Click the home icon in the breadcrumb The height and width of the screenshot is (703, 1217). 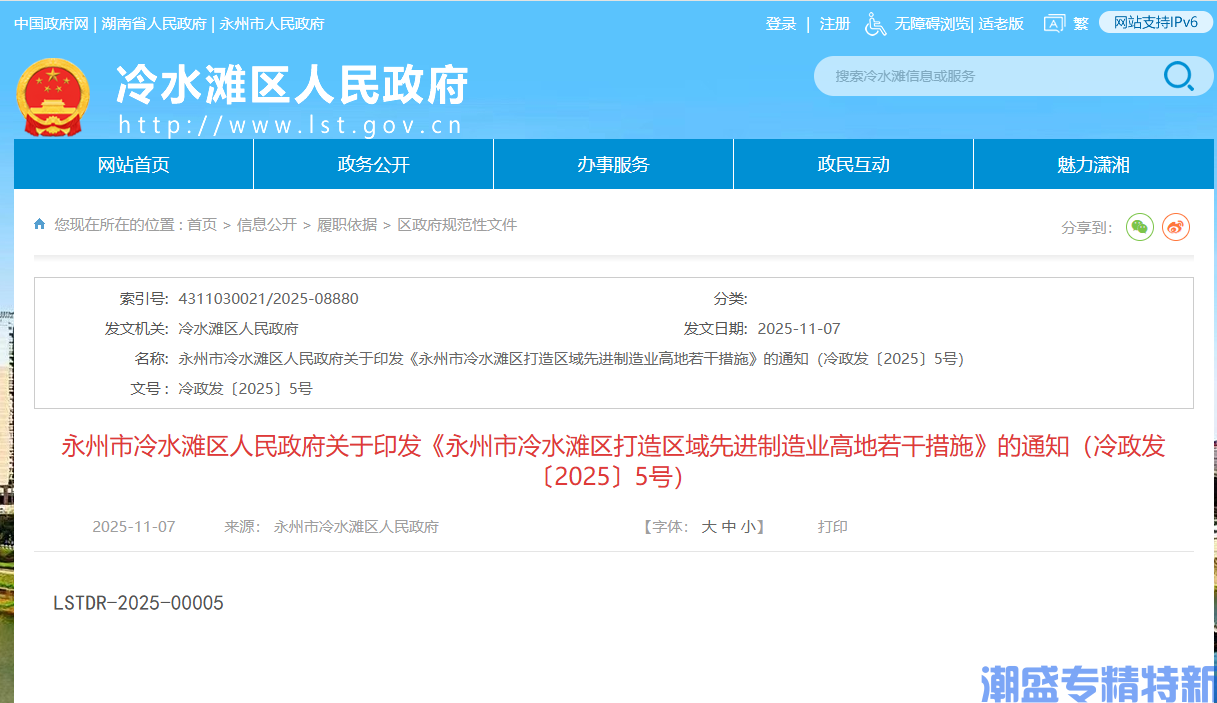[38, 224]
